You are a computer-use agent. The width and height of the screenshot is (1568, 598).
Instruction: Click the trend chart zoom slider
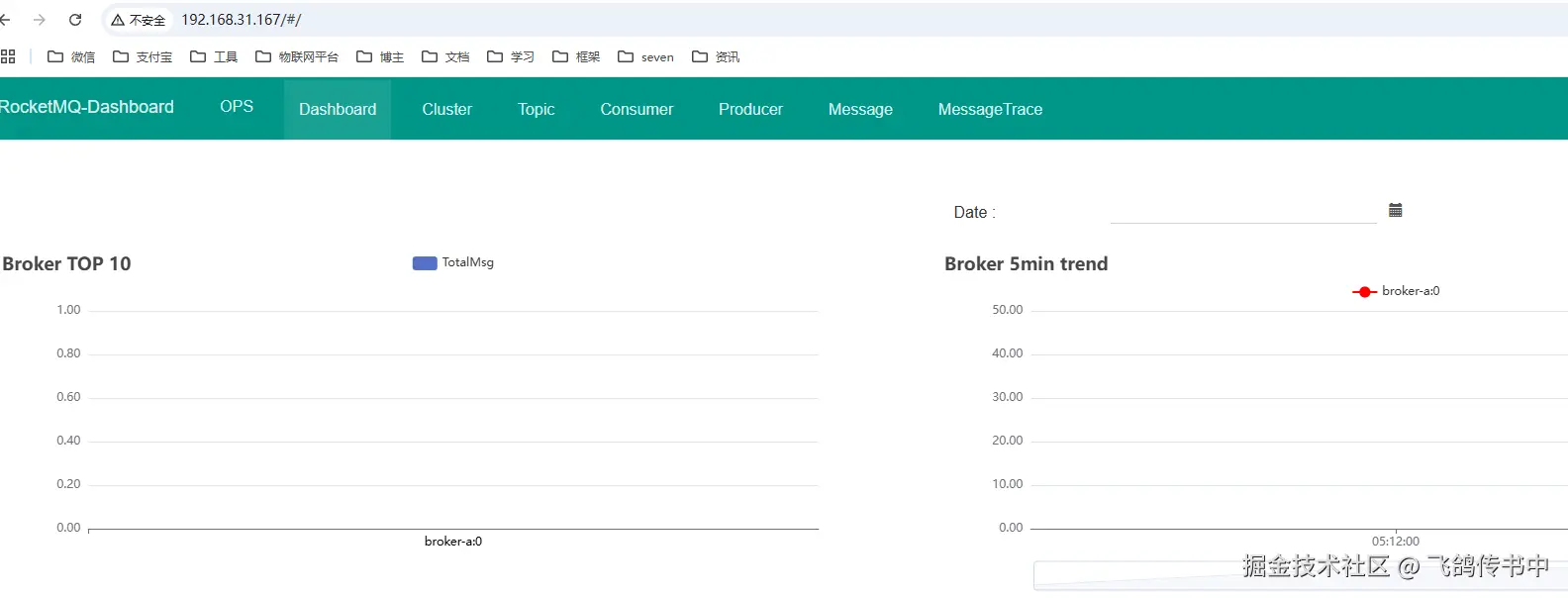1301,575
